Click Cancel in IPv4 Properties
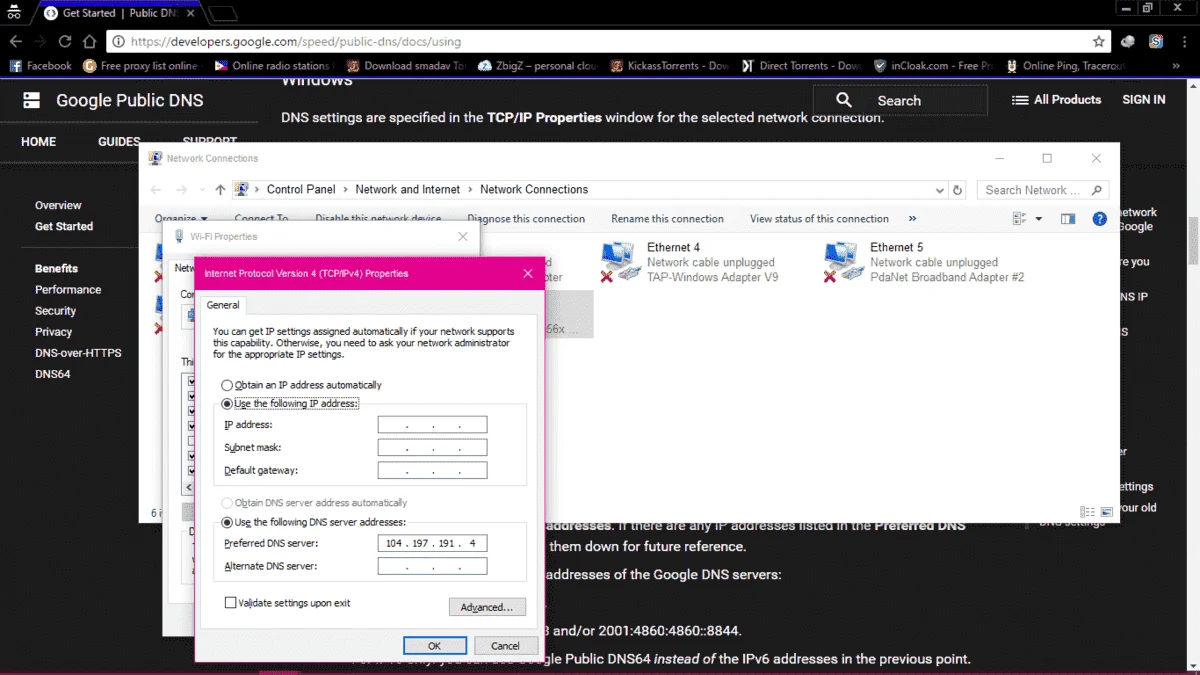The height and width of the screenshot is (675, 1200). (x=505, y=646)
